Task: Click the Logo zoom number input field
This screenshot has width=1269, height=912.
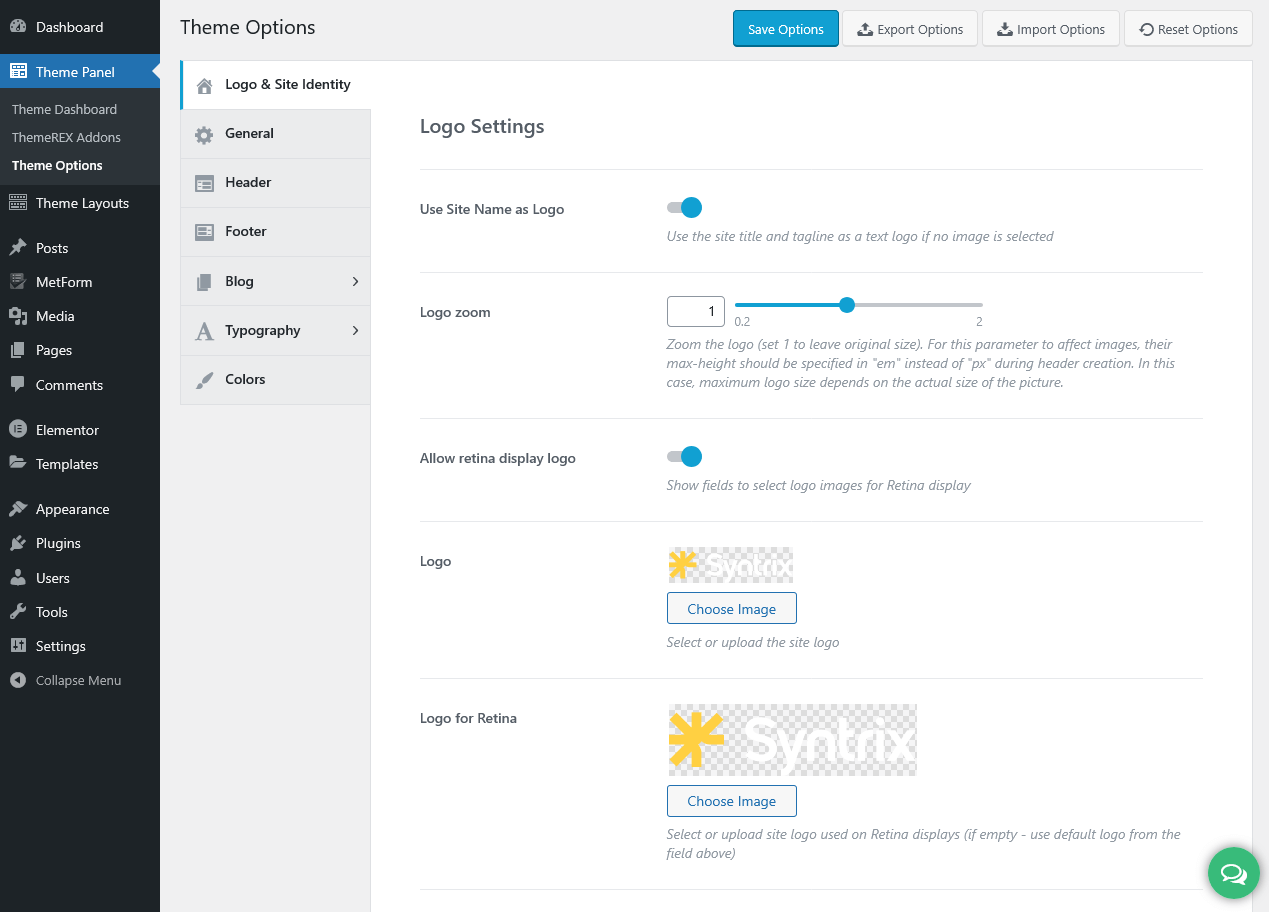Action: point(695,312)
